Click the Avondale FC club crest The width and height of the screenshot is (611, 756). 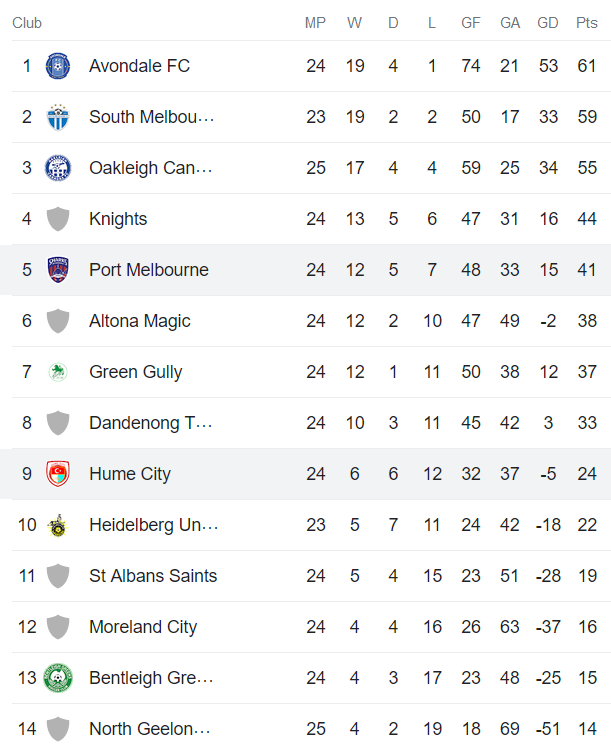point(58,67)
